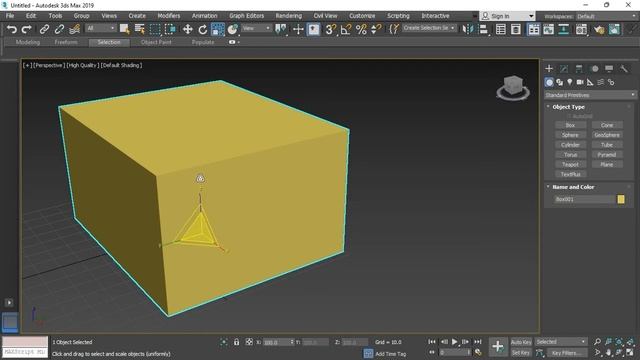
Task: Click the Bind to Space Warp icon
Action: pos(74,29)
